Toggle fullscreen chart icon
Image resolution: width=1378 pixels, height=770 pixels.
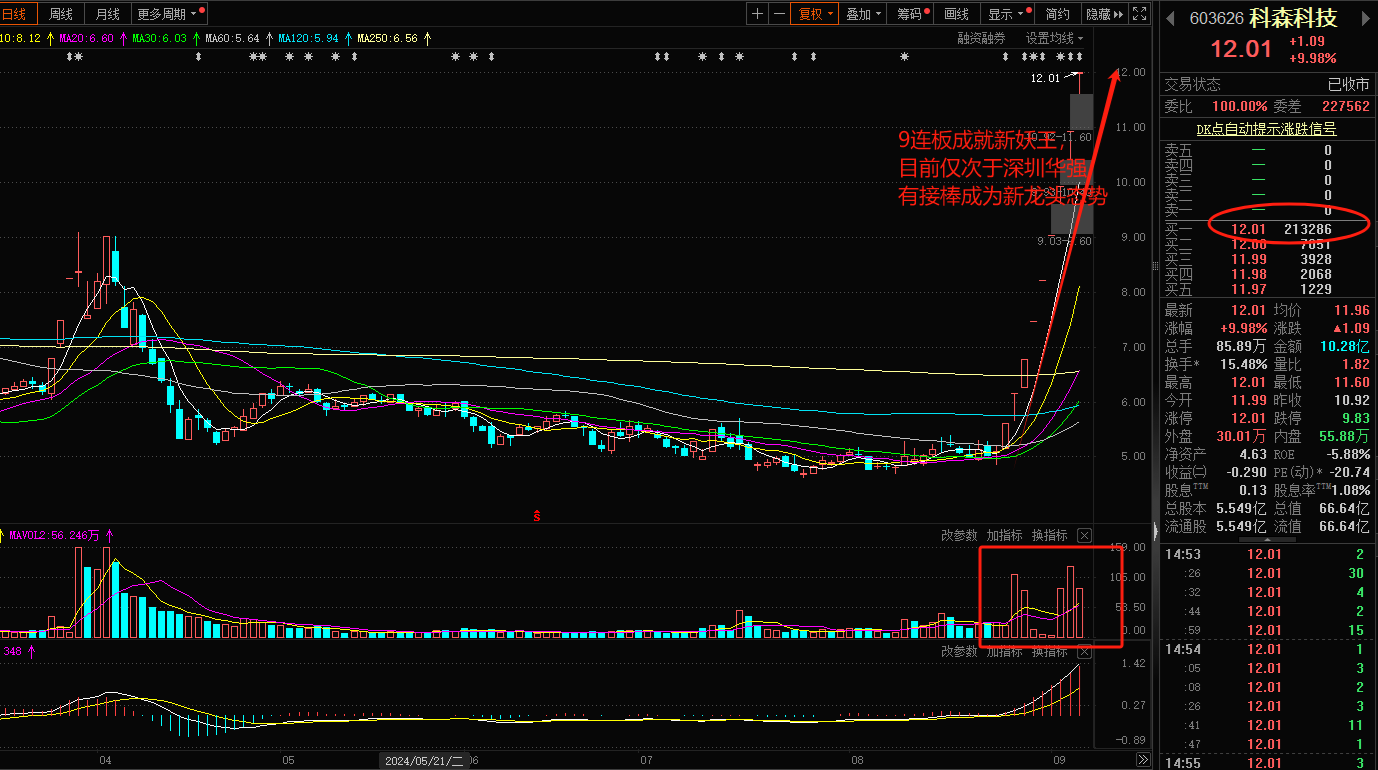1140,13
